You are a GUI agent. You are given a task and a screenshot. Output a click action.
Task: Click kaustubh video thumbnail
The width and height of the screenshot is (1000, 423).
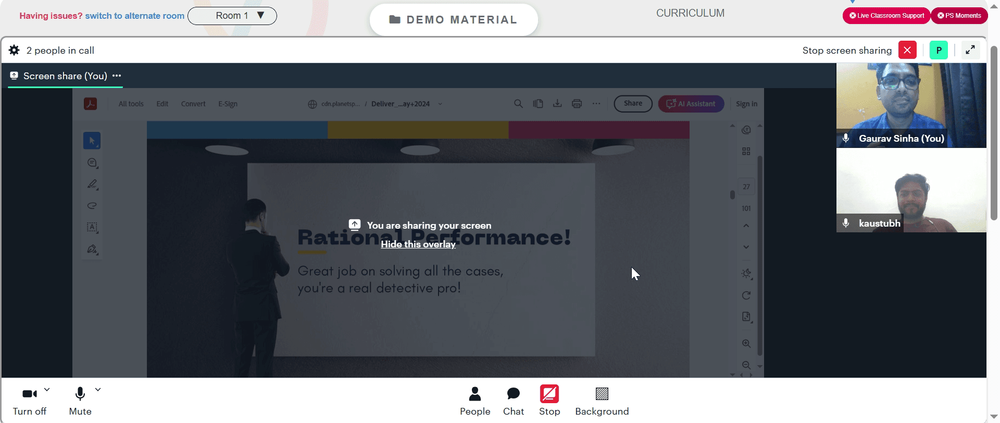coord(911,190)
